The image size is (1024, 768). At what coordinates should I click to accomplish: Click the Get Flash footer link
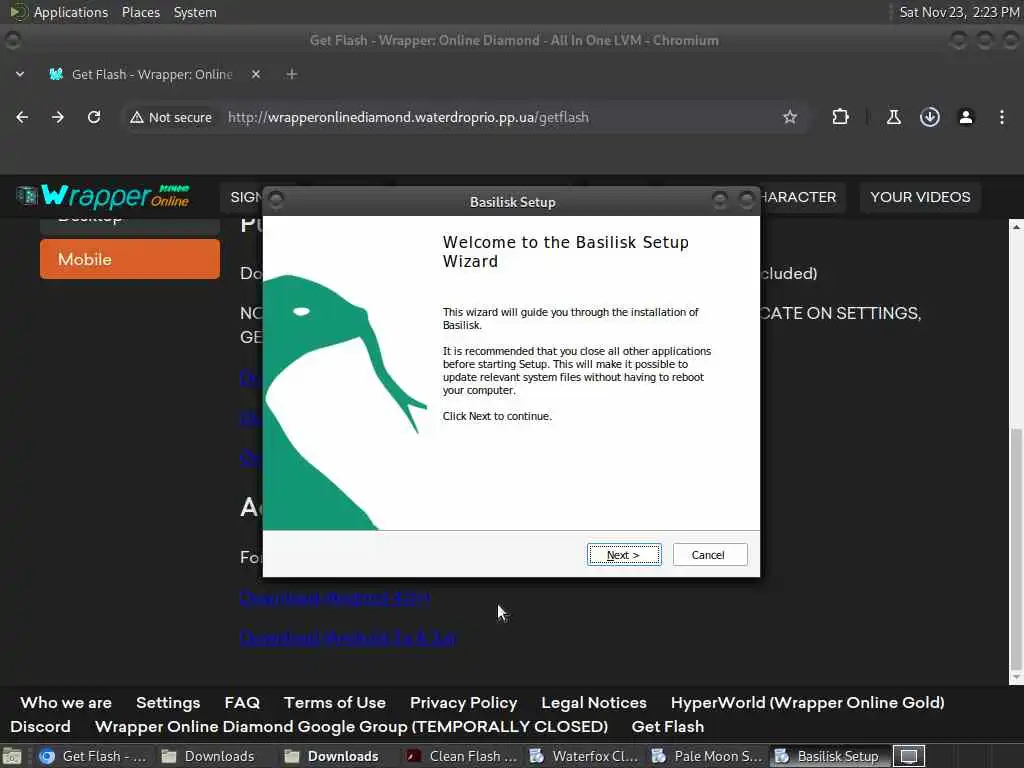pyautogui.click(x=667, y=727)
